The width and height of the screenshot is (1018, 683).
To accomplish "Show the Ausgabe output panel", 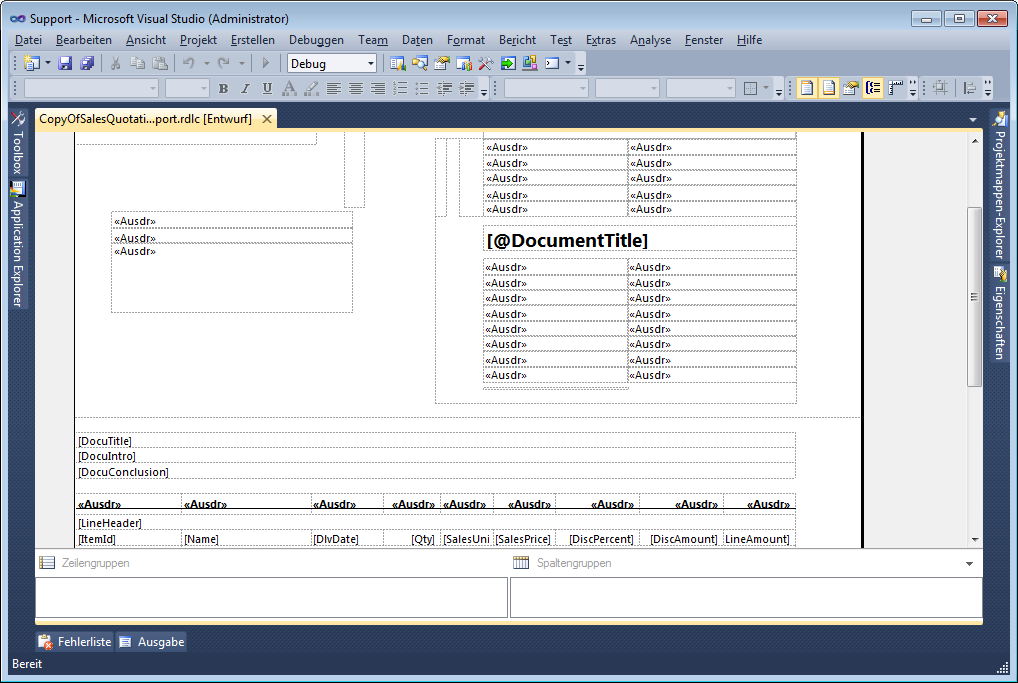I will pyautogui.click(x=152, y=642).
